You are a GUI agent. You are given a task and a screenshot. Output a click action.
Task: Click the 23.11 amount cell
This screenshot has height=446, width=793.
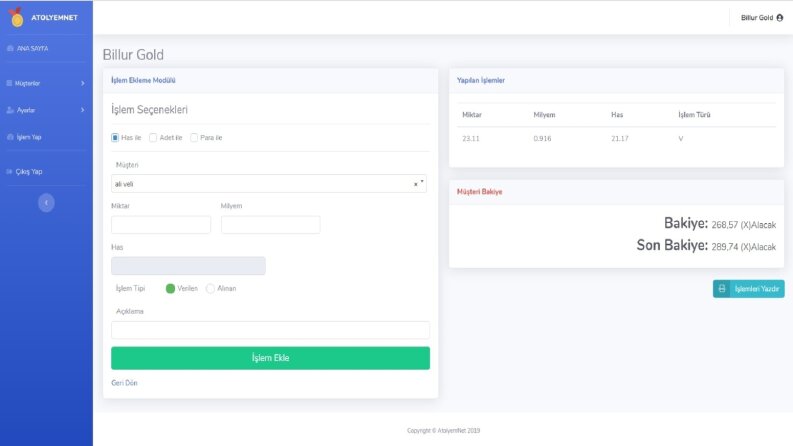471,139
